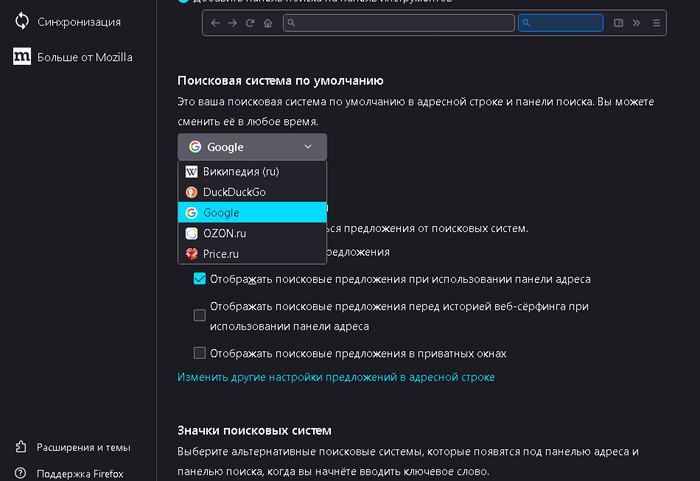Select Wikipedia (ru) from the list
The height and width of the screenshot is (481, 700).
coord(252,171)
